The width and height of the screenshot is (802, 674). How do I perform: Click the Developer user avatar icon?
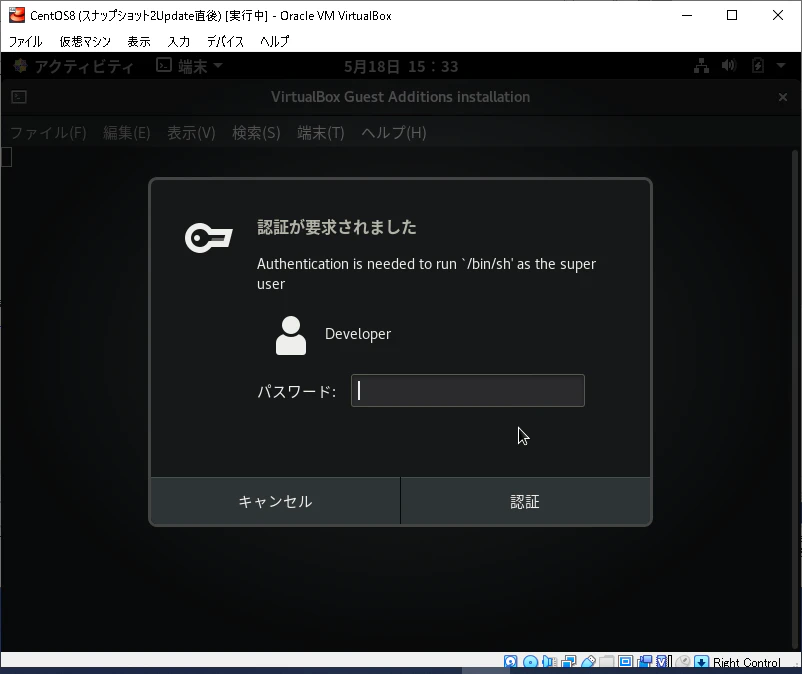pos(291,335)
